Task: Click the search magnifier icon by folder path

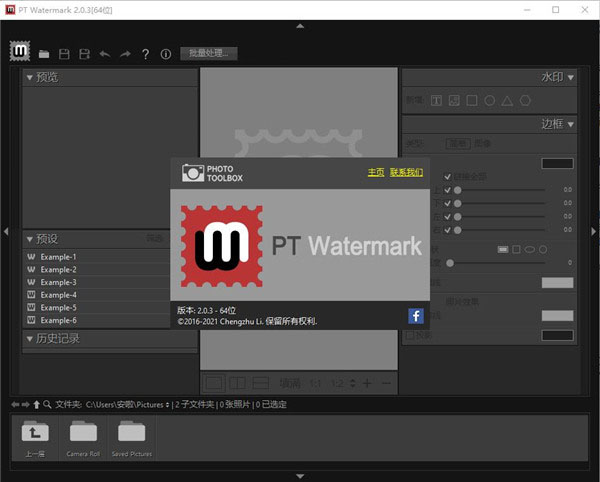Action: click(49, 404)
